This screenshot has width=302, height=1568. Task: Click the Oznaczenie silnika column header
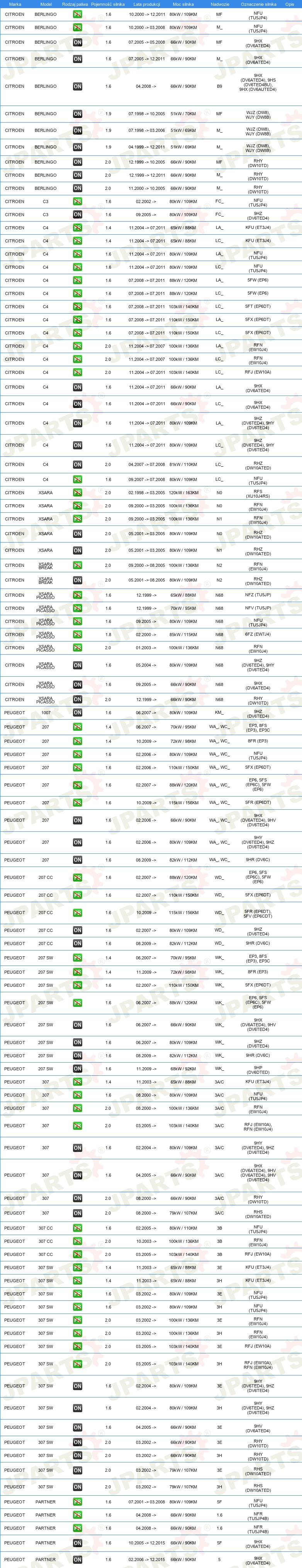[x=258, y=4]
